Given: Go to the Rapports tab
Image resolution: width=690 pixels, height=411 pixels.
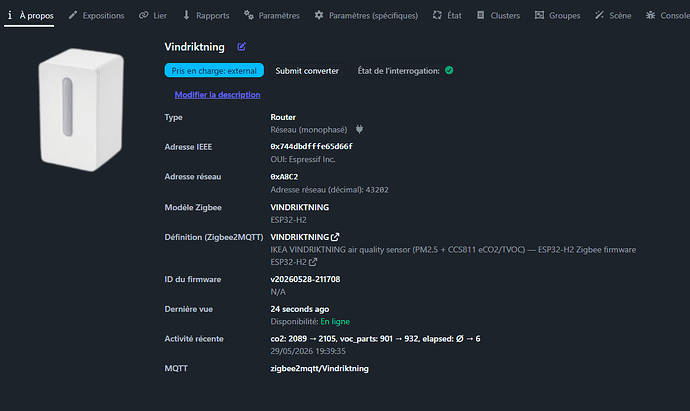Looking at the screenshot, I should pyautogui.click(x=206, y=15).
